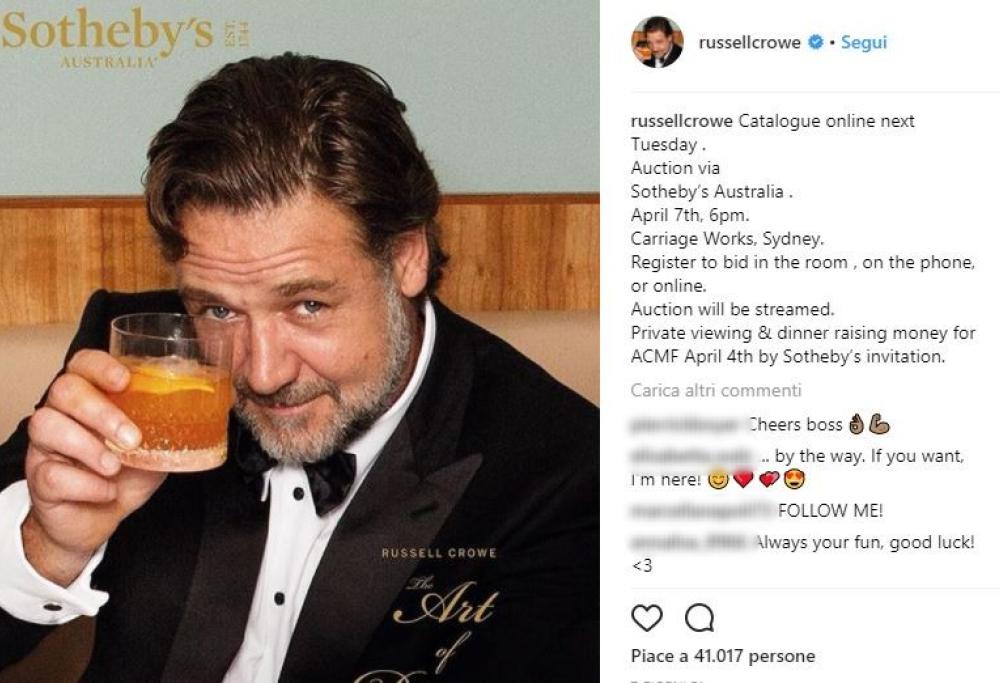This screenshot has height=683, width=1000.
Task: Open the russellcrowe profile avatar
Action: coord(656,42)
